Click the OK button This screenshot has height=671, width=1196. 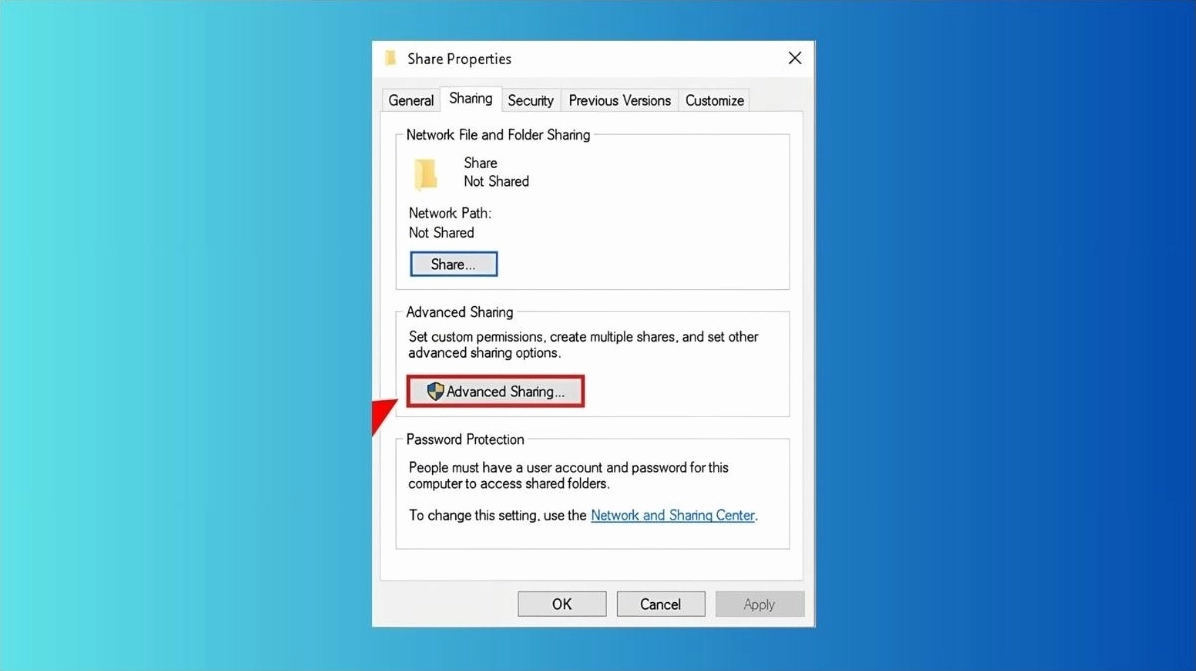561,603
